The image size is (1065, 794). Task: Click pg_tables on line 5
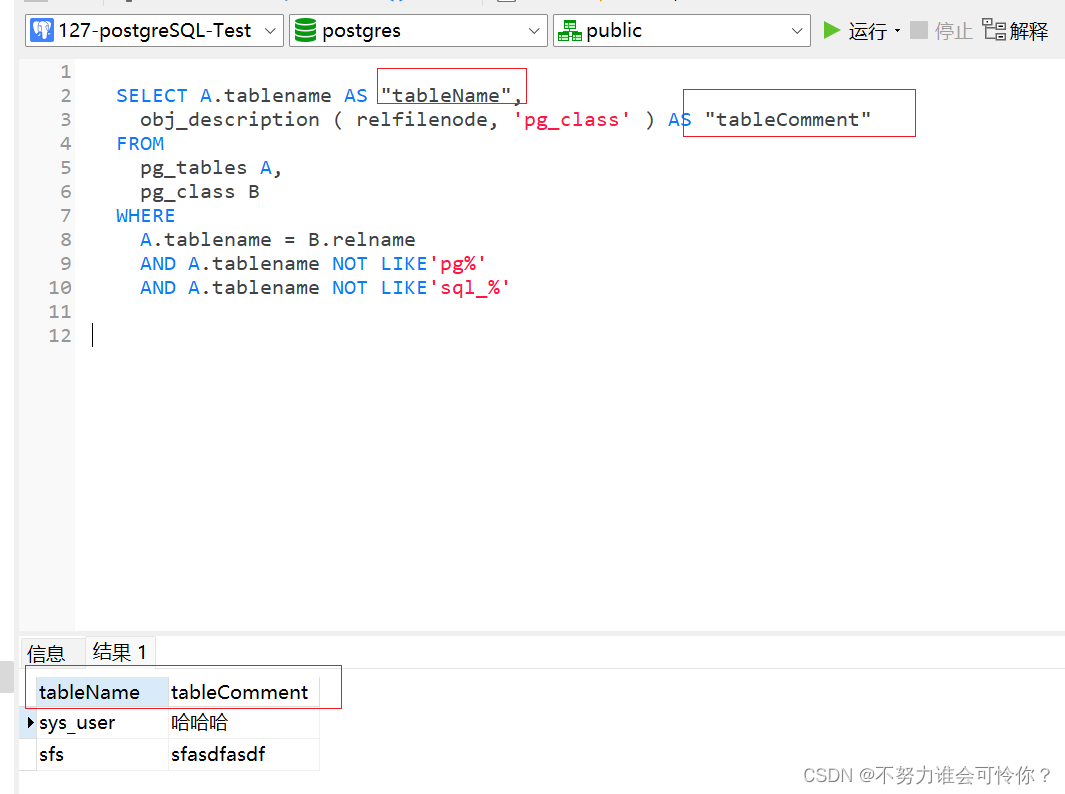[194, 168]
